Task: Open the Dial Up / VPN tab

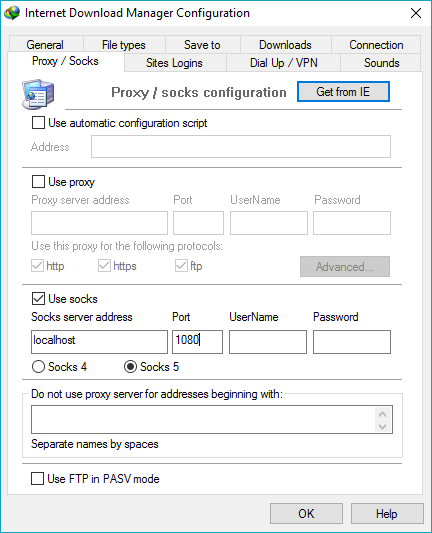Action: click(x=284, y=63)
